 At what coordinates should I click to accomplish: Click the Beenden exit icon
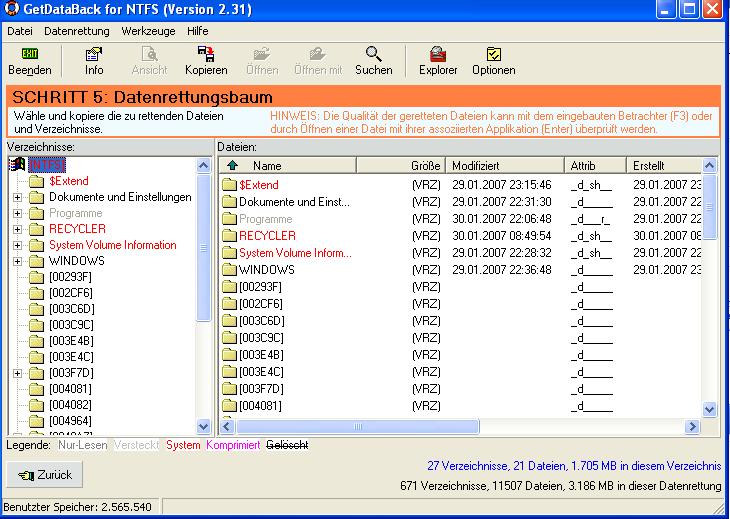[30, 54]
